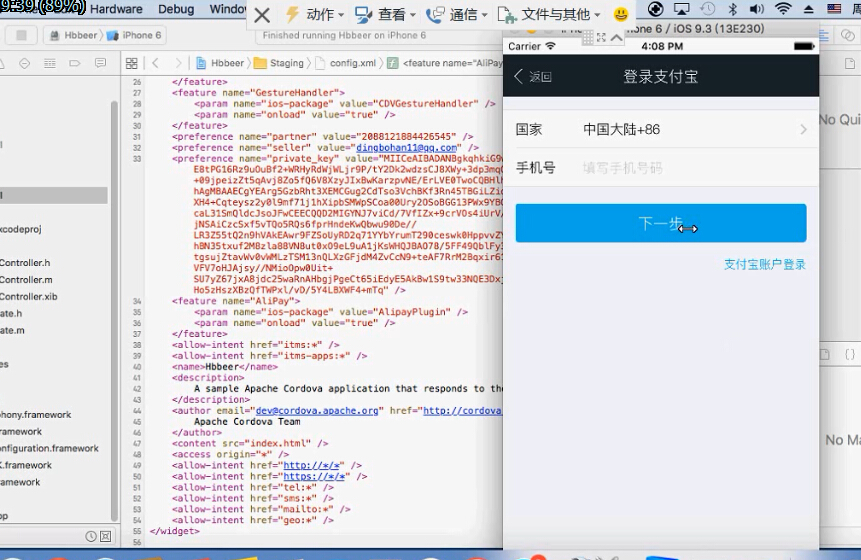
Task: Select Controller.m file in navigator
Action: (x=26, y=280)
